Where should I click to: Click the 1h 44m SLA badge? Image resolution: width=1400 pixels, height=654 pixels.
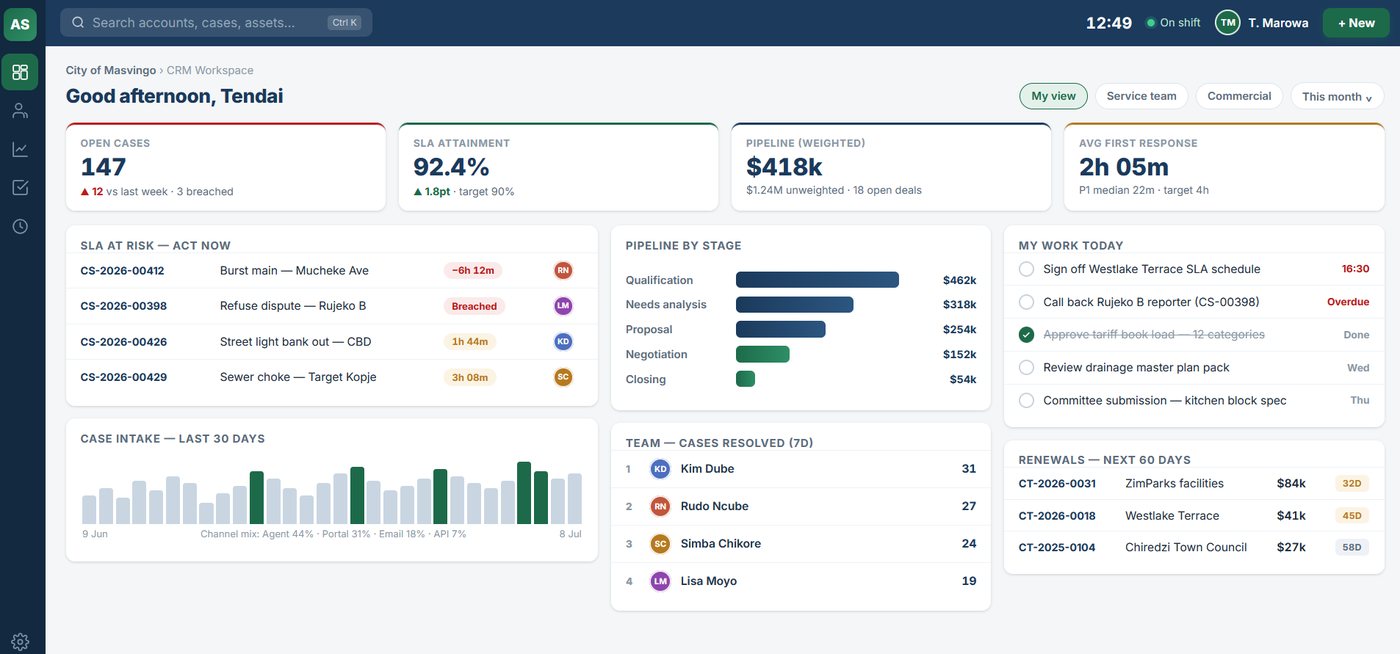(470, 341)
